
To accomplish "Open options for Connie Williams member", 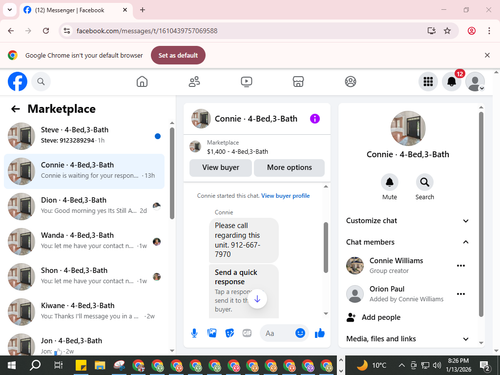I will 461,266.
